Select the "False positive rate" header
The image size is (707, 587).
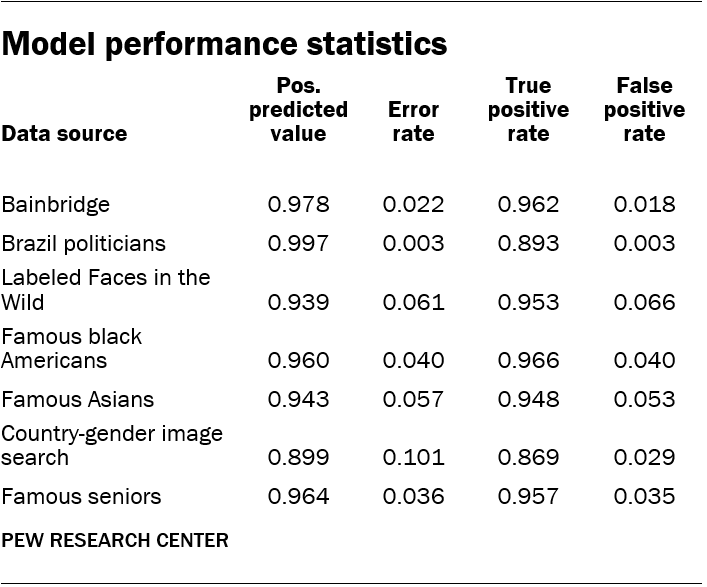click(644, 109)
